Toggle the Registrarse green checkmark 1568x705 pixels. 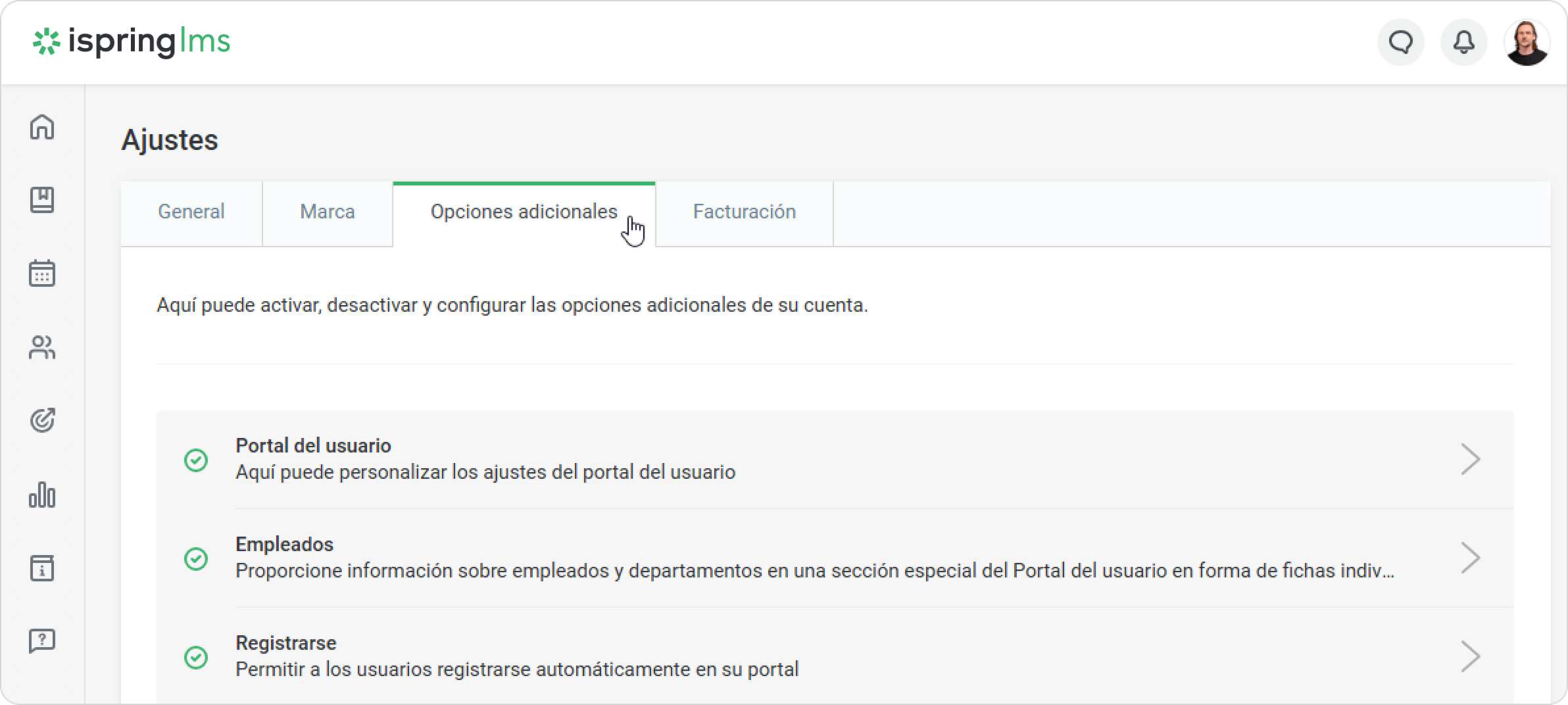point(196,657)
